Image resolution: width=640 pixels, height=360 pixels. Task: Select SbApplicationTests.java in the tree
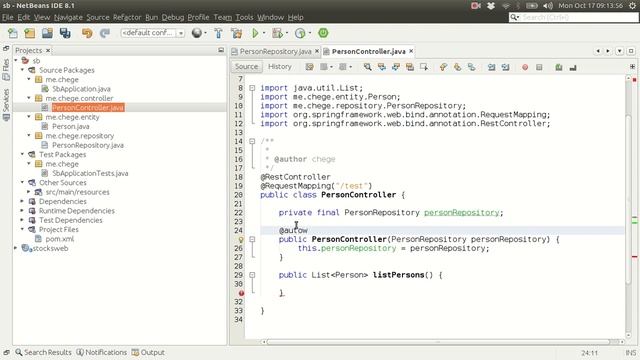click(x=90, y=173)
